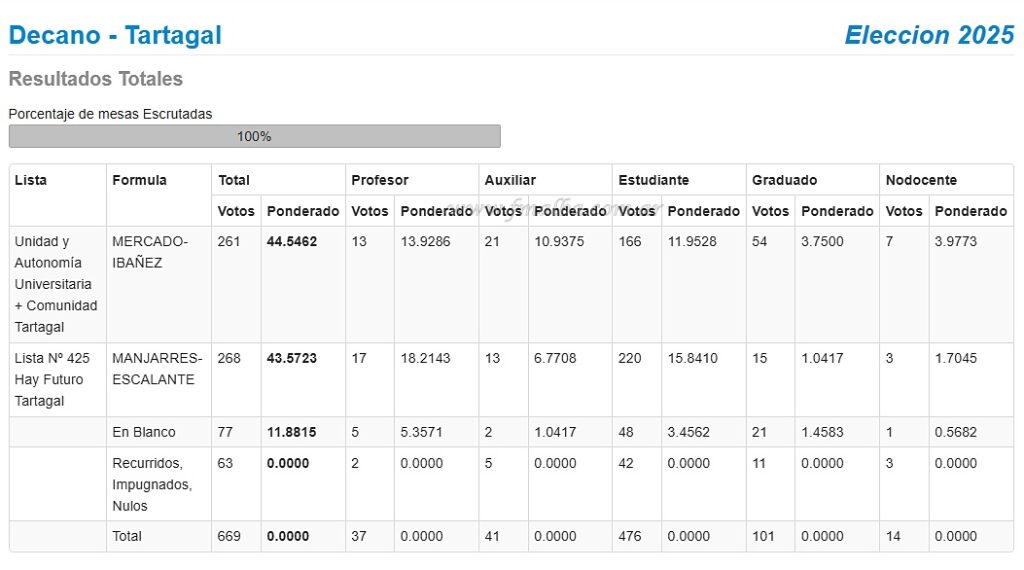This screenshot has height=570, width=1024.
Task: Click the Decano - Tartagal page heading
Action: pos(115,35)
